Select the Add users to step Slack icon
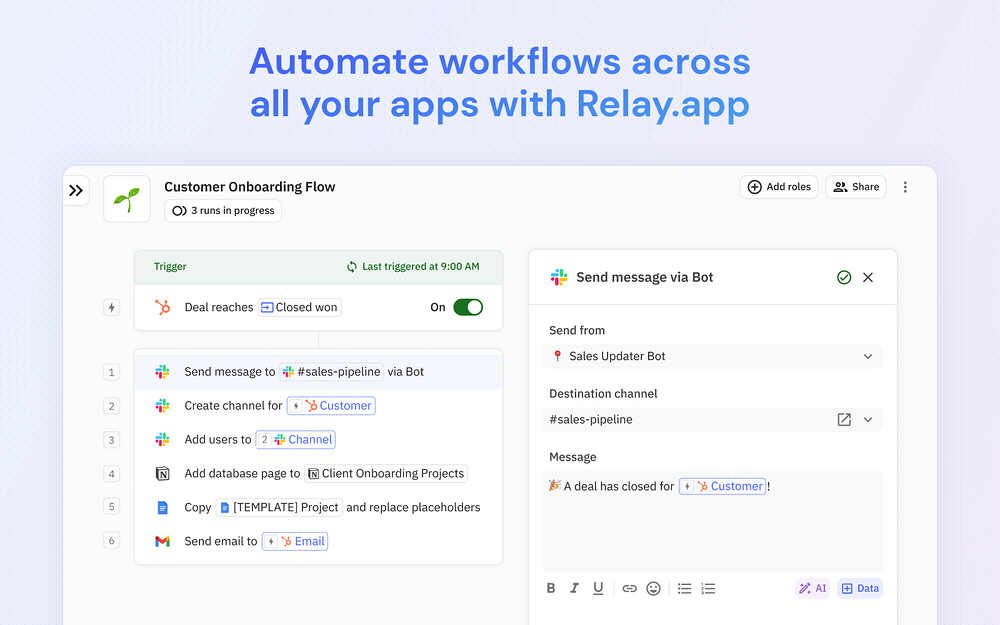Viewport: 1000px width, 625px height. [x=163, y=439]
